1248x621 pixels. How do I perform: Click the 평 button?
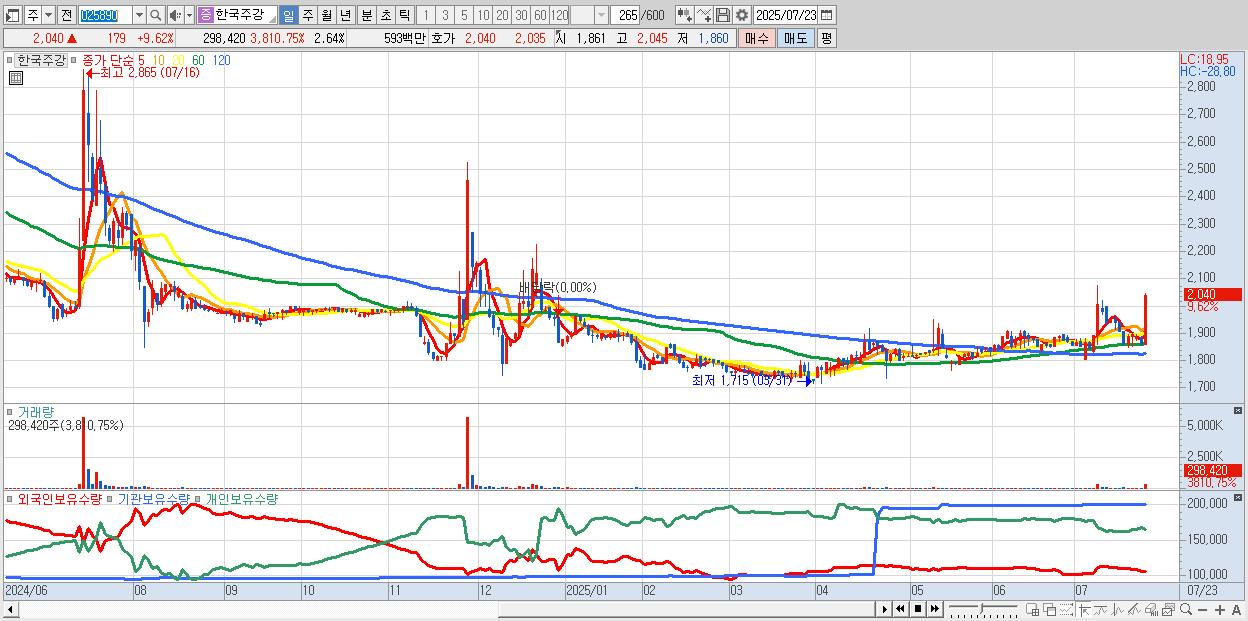tap(826, 38)
